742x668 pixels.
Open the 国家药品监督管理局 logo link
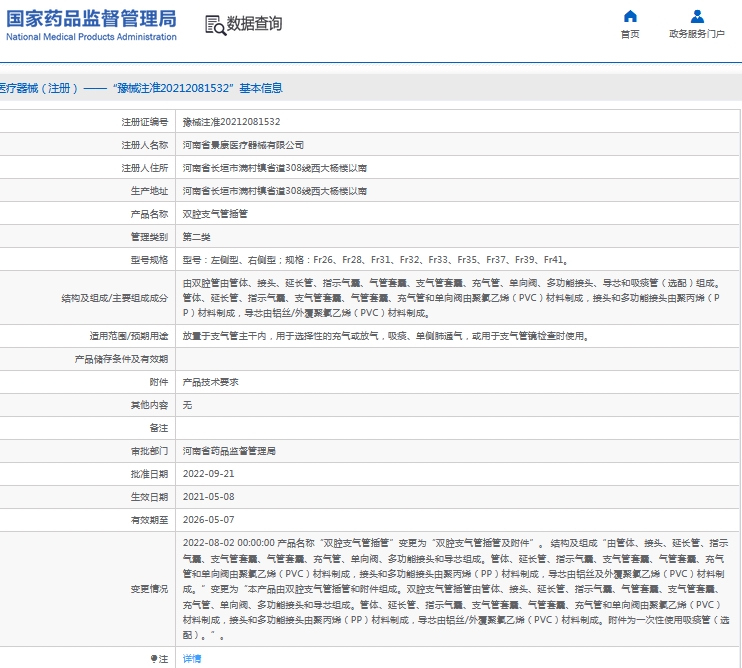(91, 25)
